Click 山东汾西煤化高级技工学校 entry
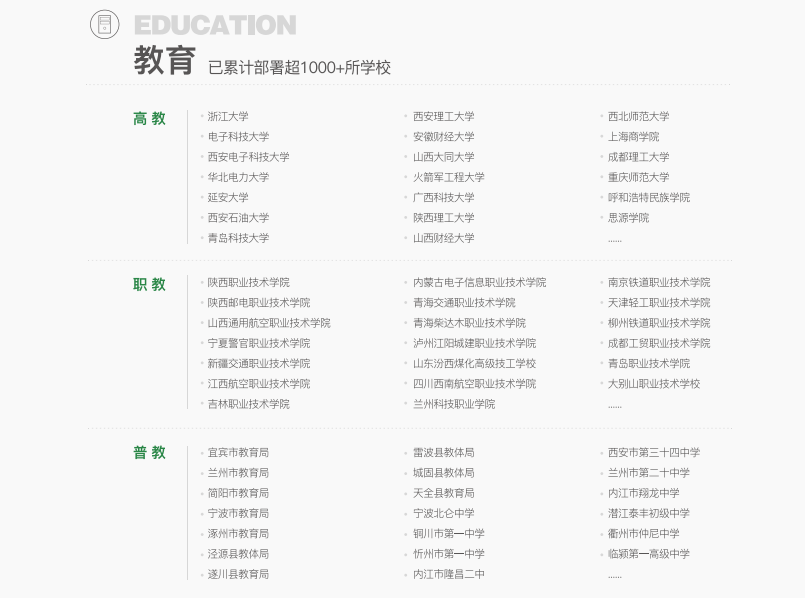The width and height of the screenshot is (805, 598). click(474, 363)
